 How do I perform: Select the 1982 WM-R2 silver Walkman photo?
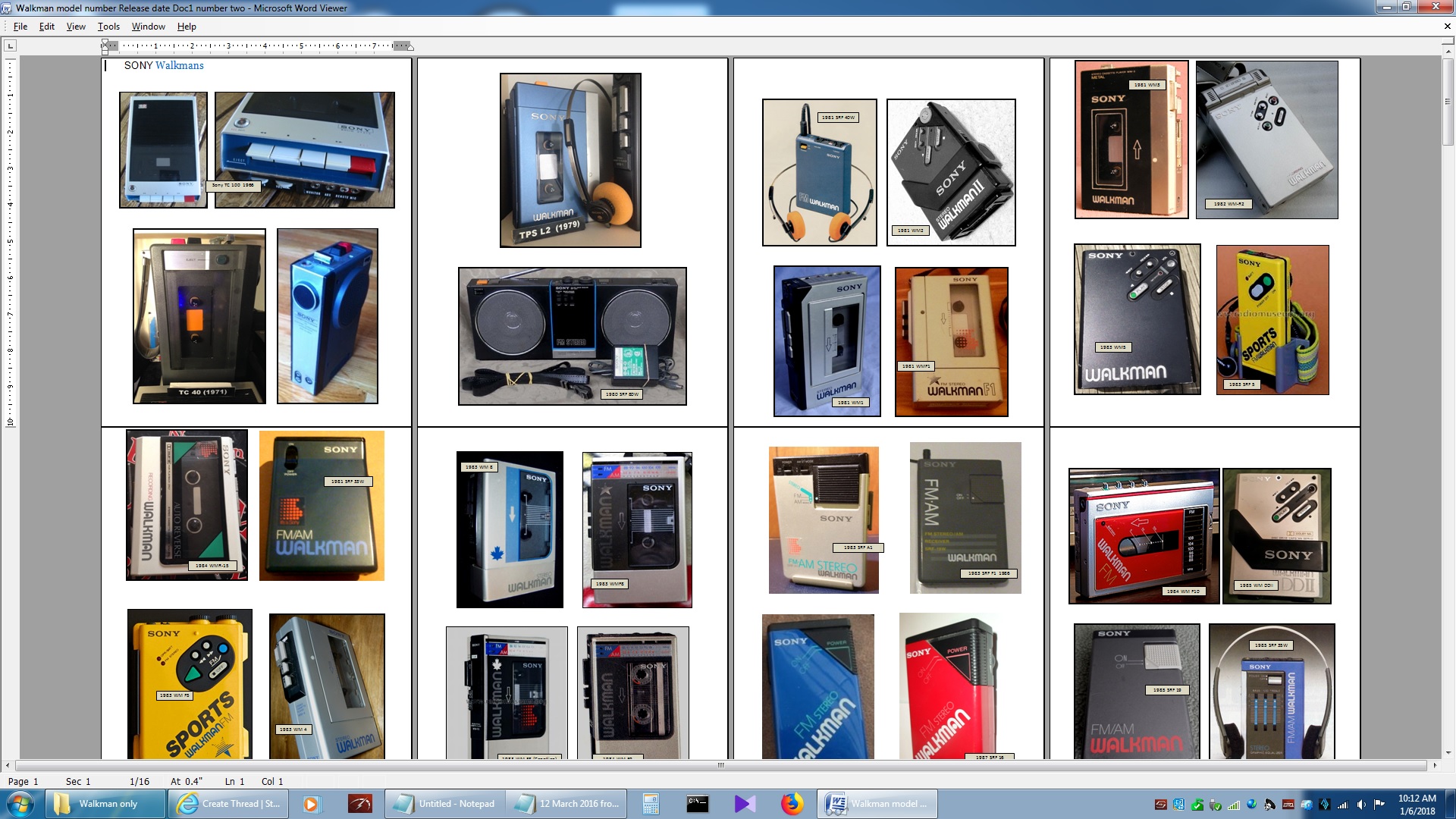(1266, 140)
